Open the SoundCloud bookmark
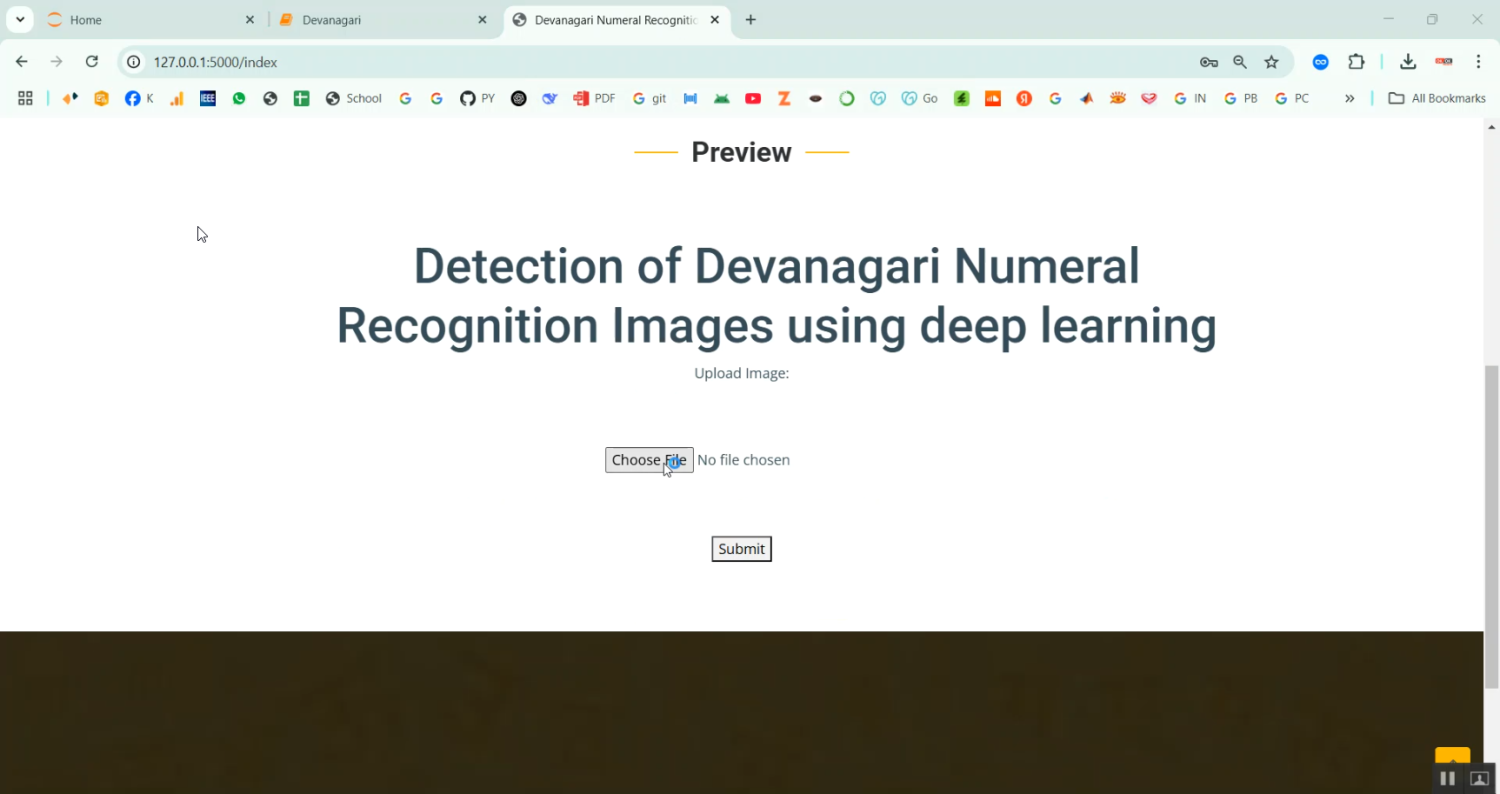 coord(992,98)
